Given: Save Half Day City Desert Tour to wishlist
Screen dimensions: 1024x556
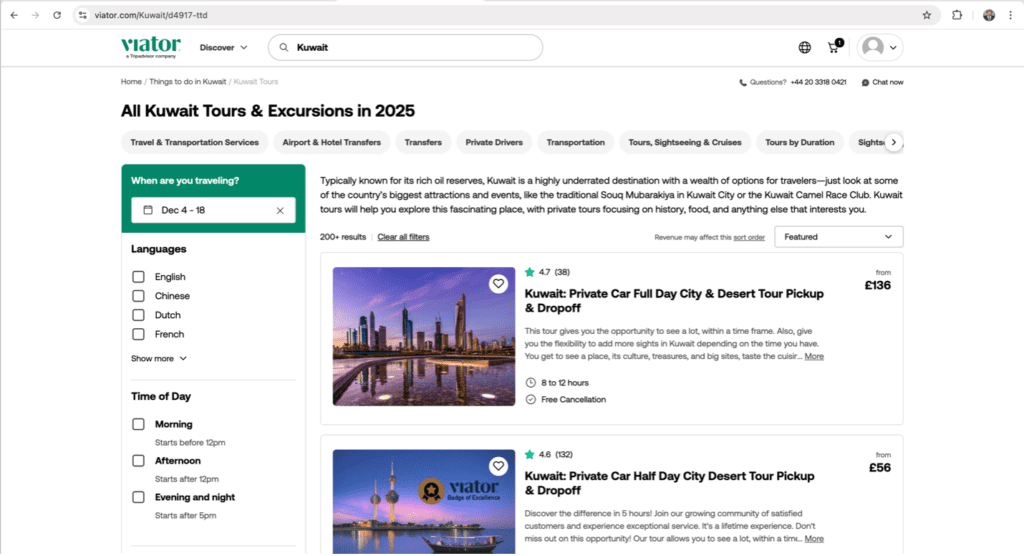Looking at the screenshot, I should (x=498, y=466).
